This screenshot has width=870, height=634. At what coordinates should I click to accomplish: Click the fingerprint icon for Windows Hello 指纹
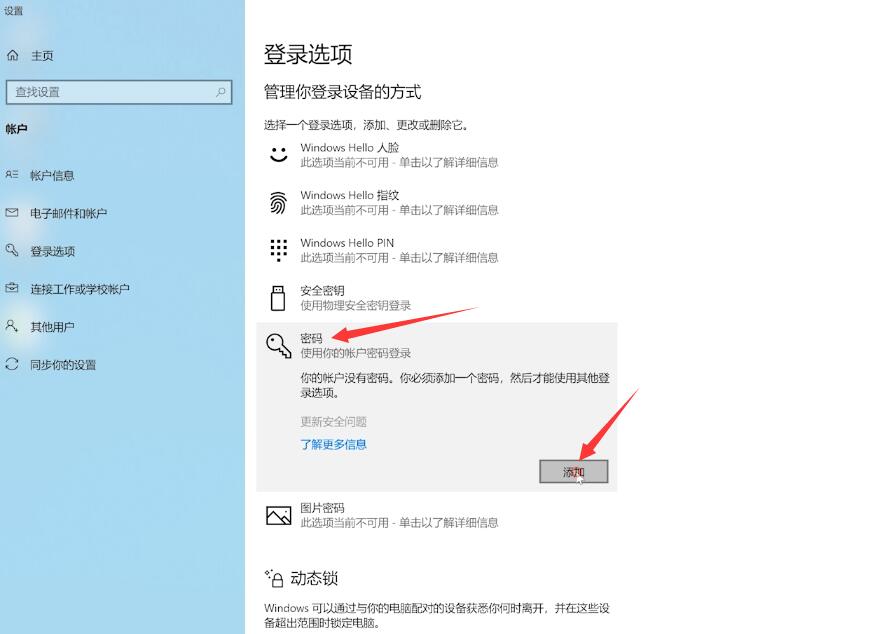[279, 202]
